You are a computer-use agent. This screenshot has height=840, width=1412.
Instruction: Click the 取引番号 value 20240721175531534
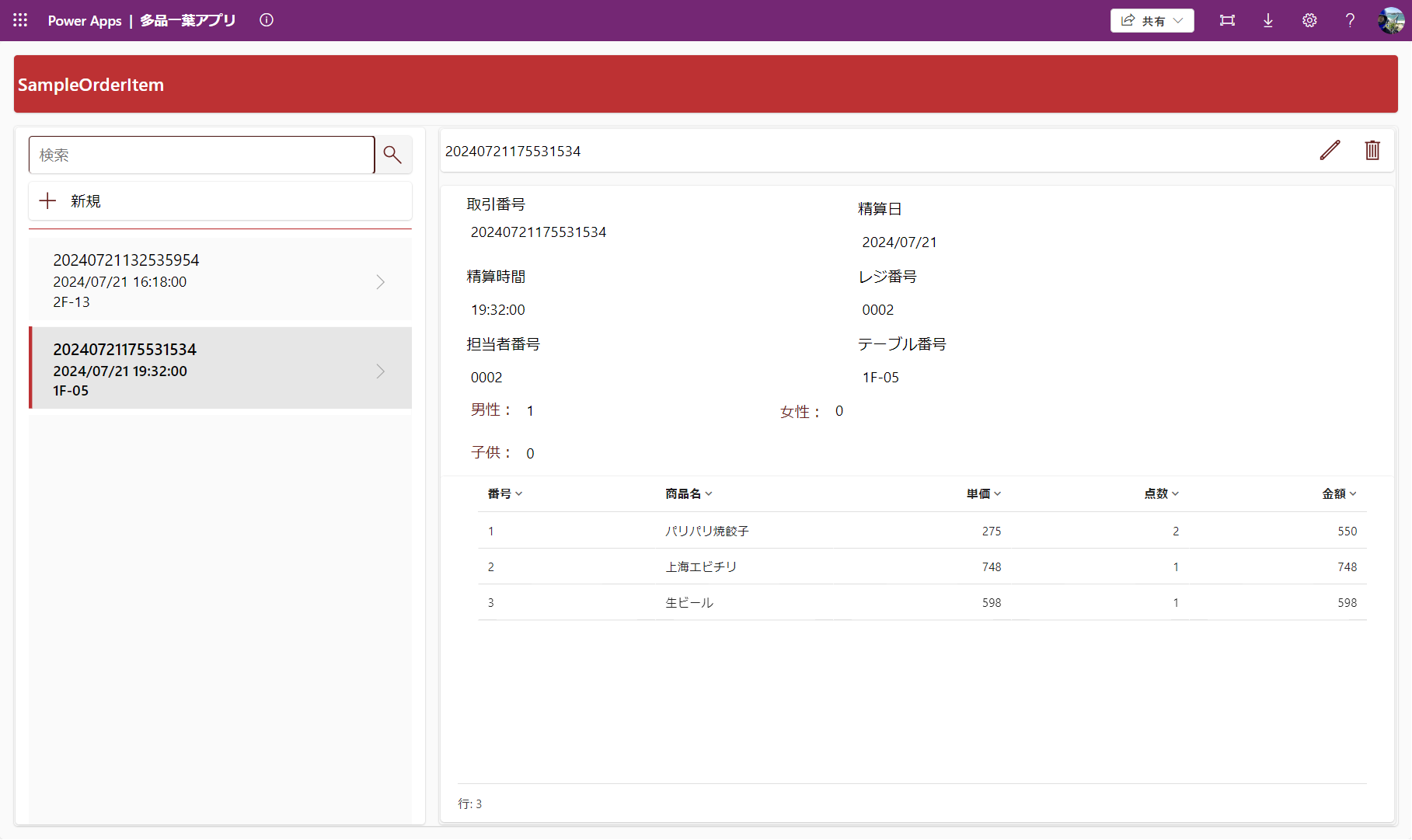(x=539, y=232)
